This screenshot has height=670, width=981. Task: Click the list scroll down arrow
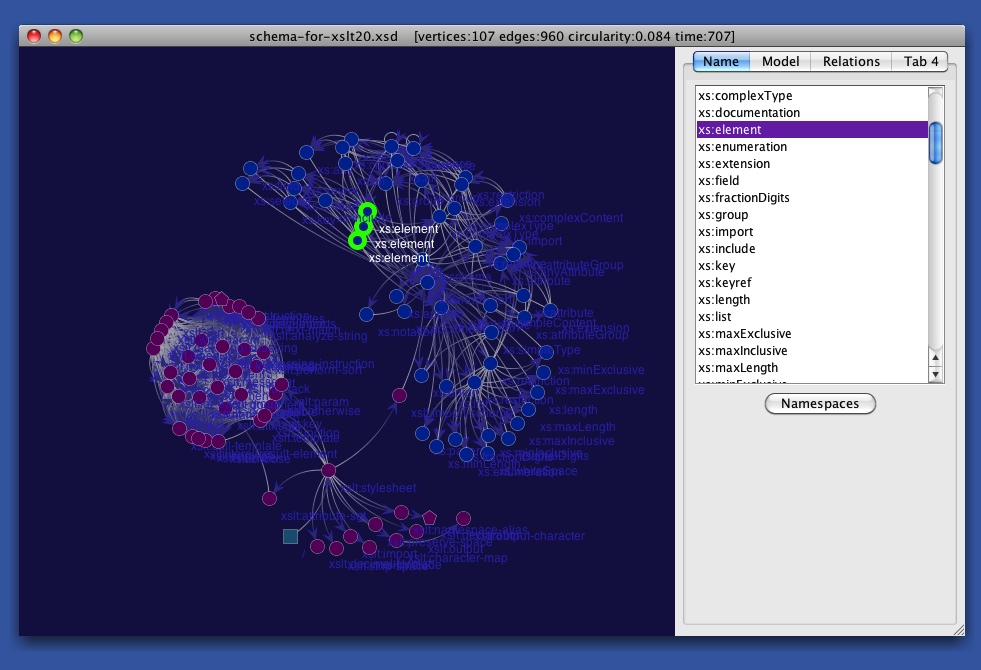coord(935,374)
